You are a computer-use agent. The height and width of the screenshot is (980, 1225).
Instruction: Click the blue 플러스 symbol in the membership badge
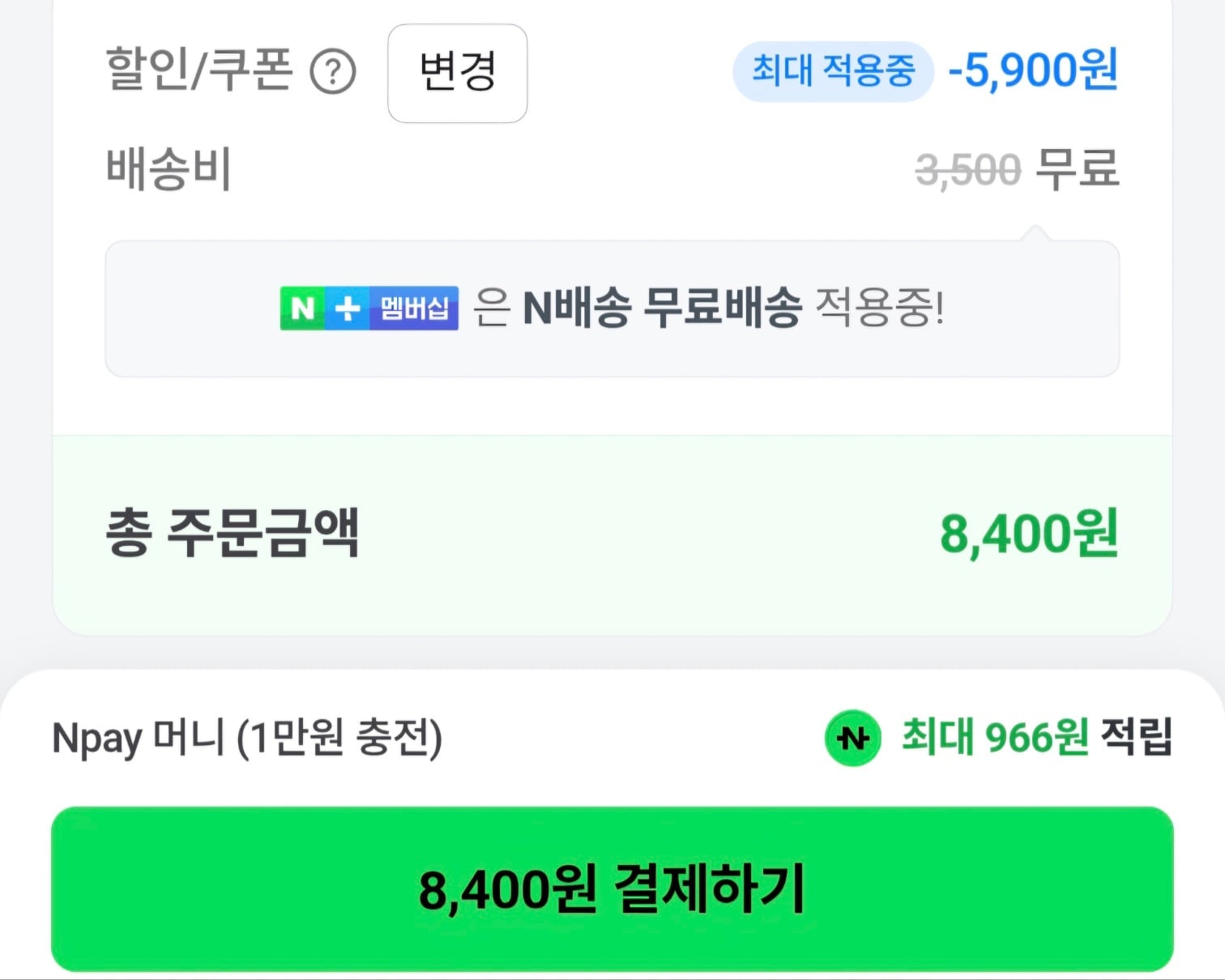[x=347, y=308]
